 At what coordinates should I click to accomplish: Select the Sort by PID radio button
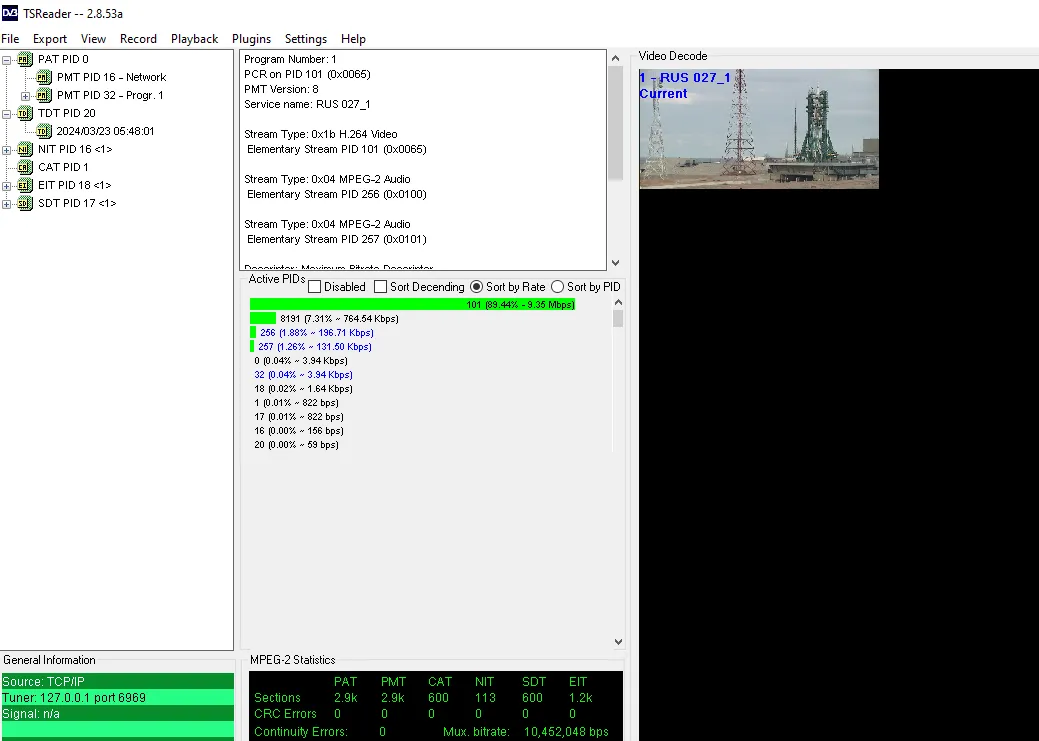(557, 287)
